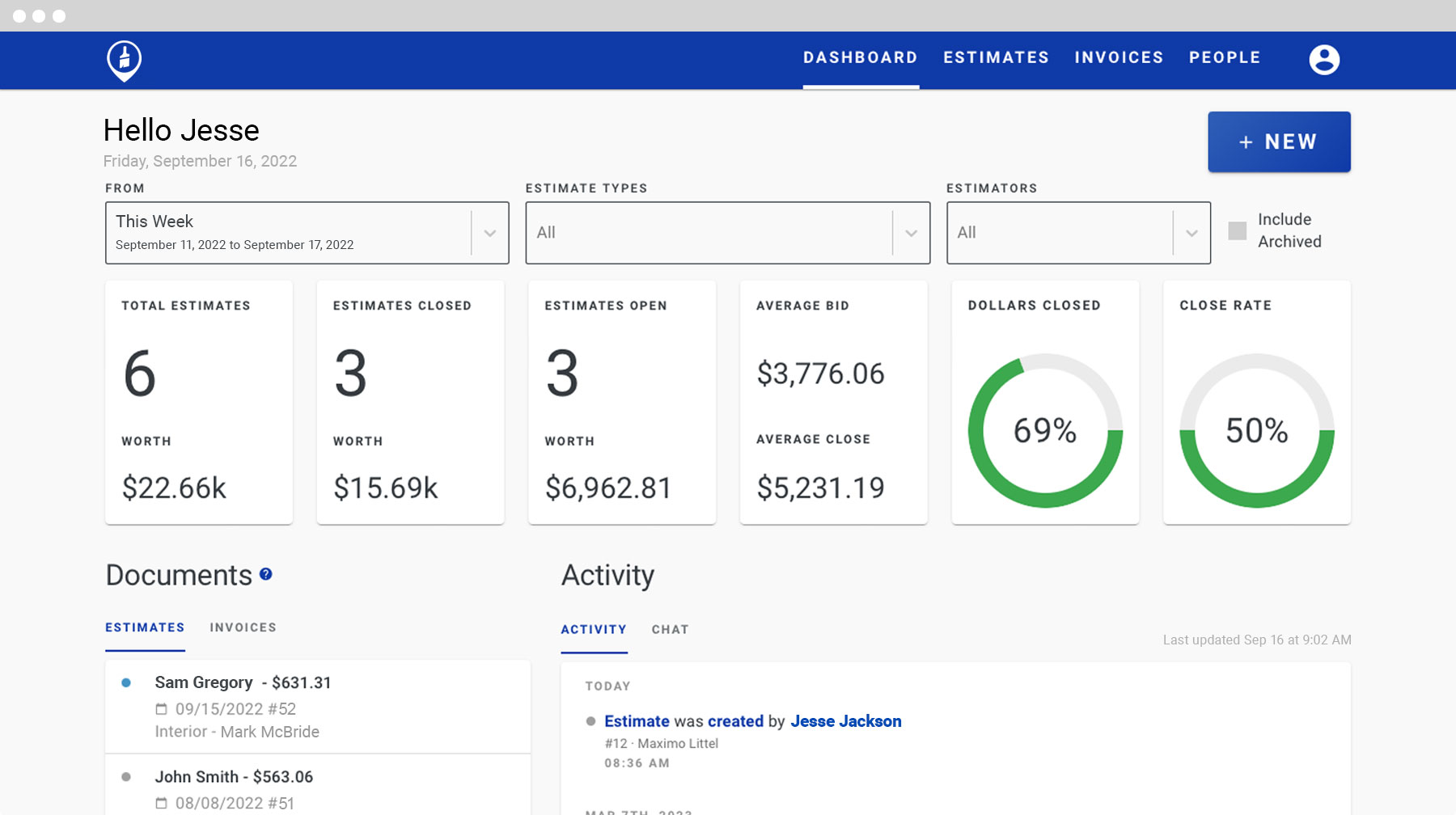Open the user profile avatar icon

pos(1324,59)
